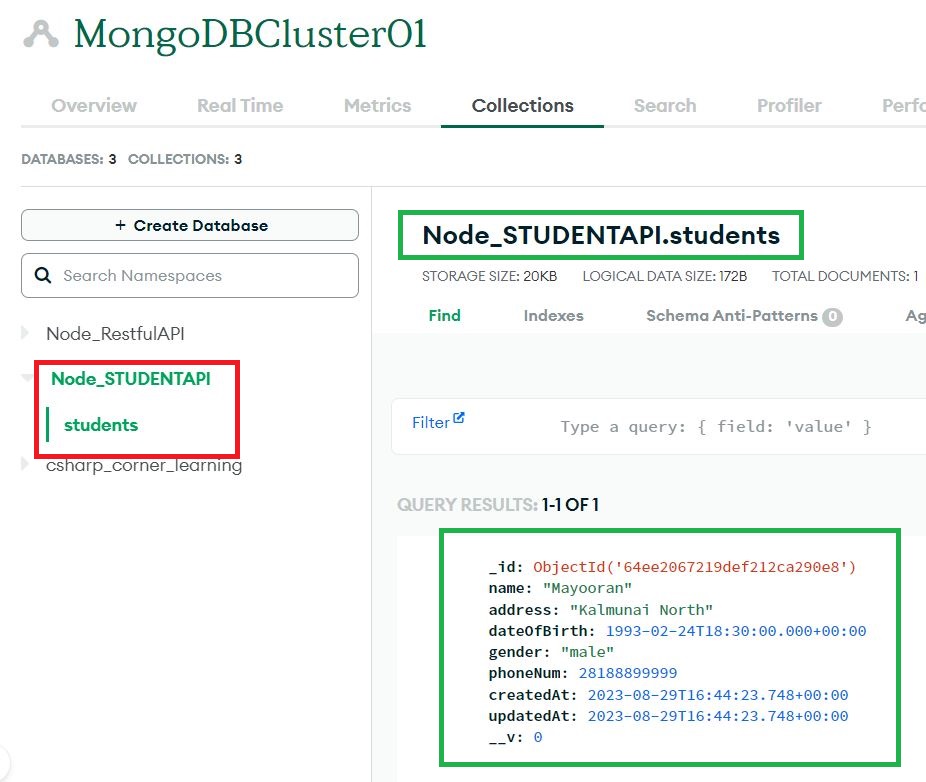This screenshot has width=926, height=782.
Task: Click the Create Database button
Action: click(x=190, y=225)
